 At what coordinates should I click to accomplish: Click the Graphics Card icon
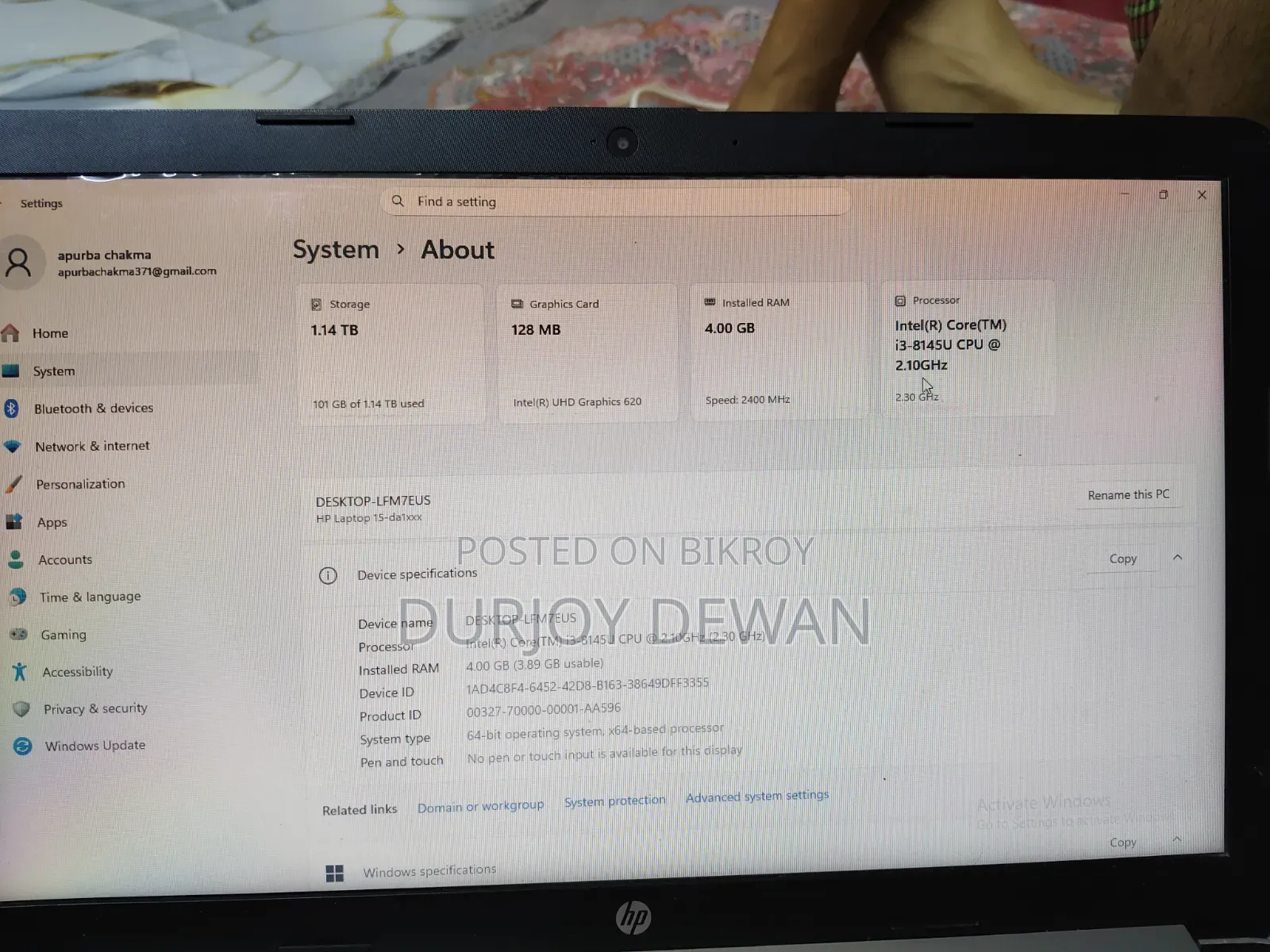[x=518, y=304]
